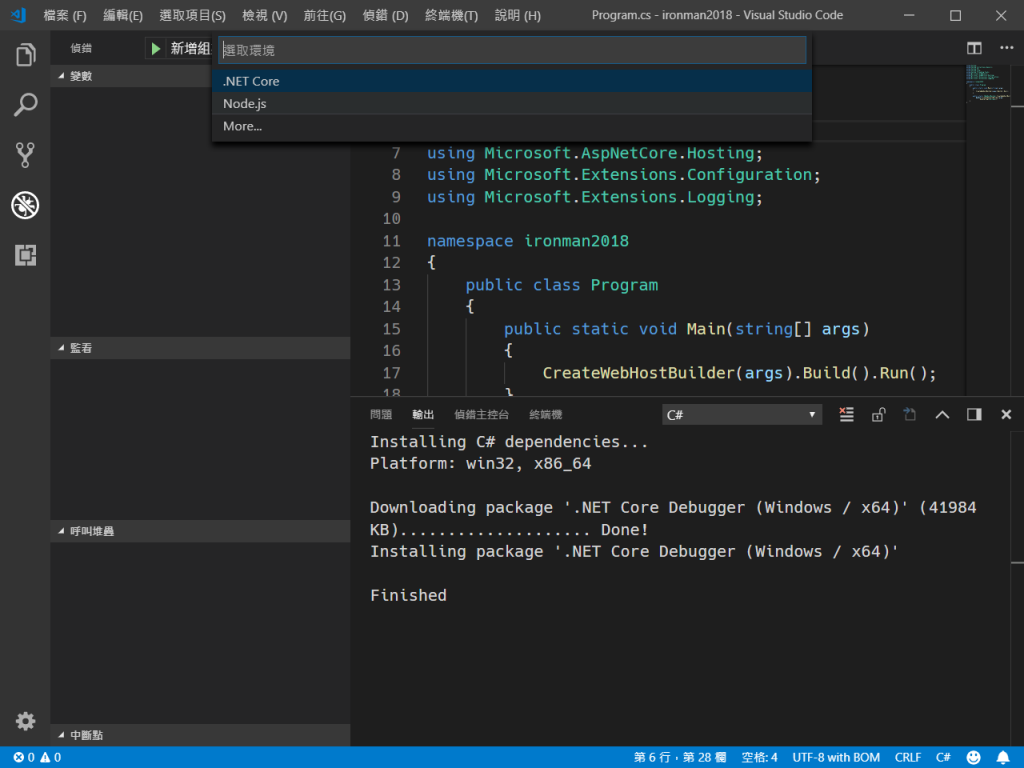The width and height of the screenshot is (1024, 768).
Task: Click line number 13 in gutter
Action: 391,285
